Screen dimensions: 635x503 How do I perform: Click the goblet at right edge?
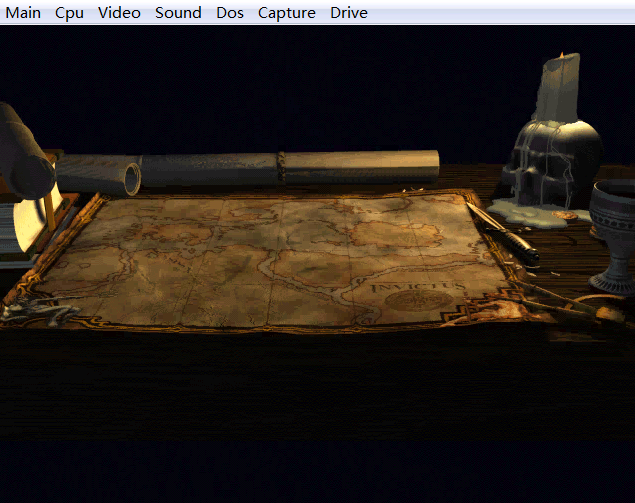(613, 237)
